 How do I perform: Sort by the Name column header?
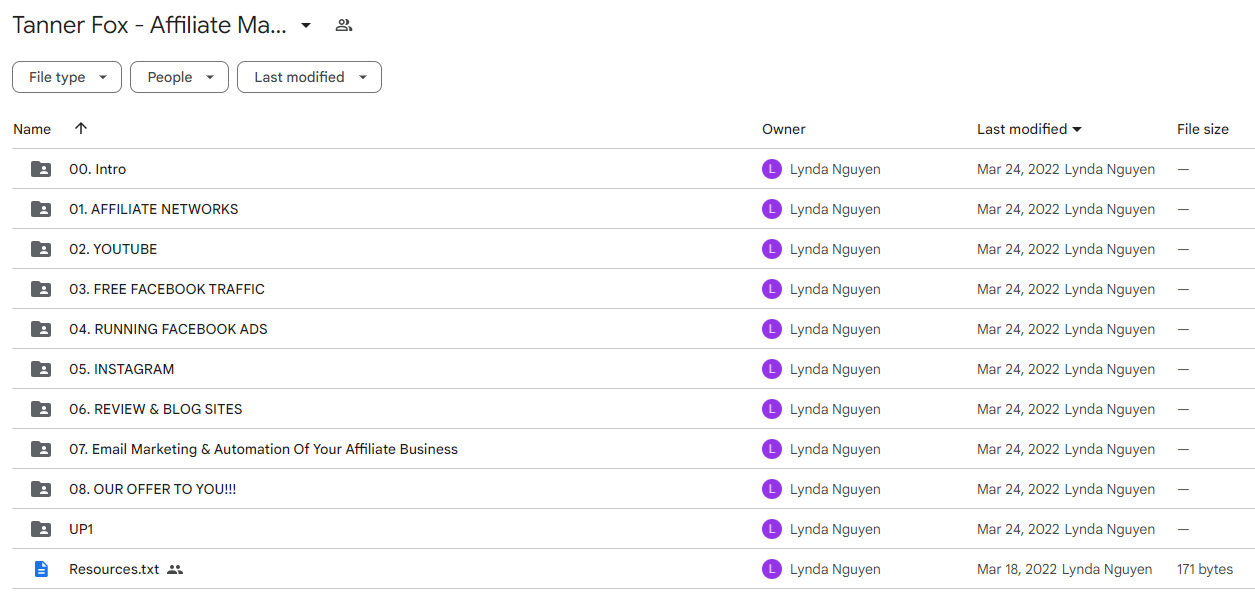32,129
